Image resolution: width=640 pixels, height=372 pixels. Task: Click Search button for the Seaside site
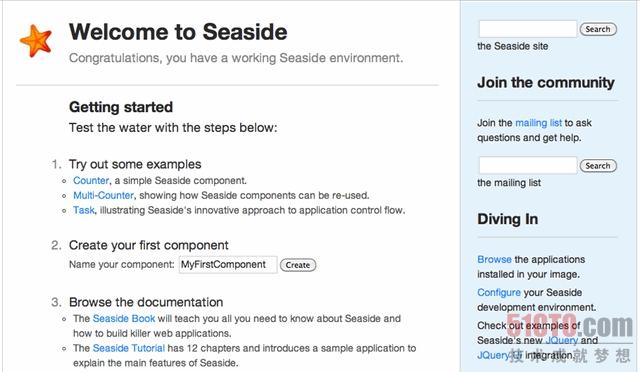[x=598, y=29]
